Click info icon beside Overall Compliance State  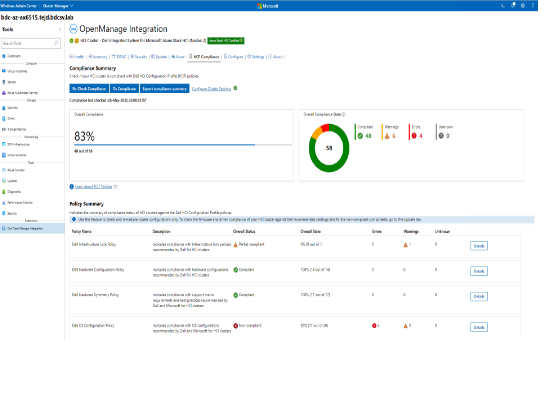point(344,114)
